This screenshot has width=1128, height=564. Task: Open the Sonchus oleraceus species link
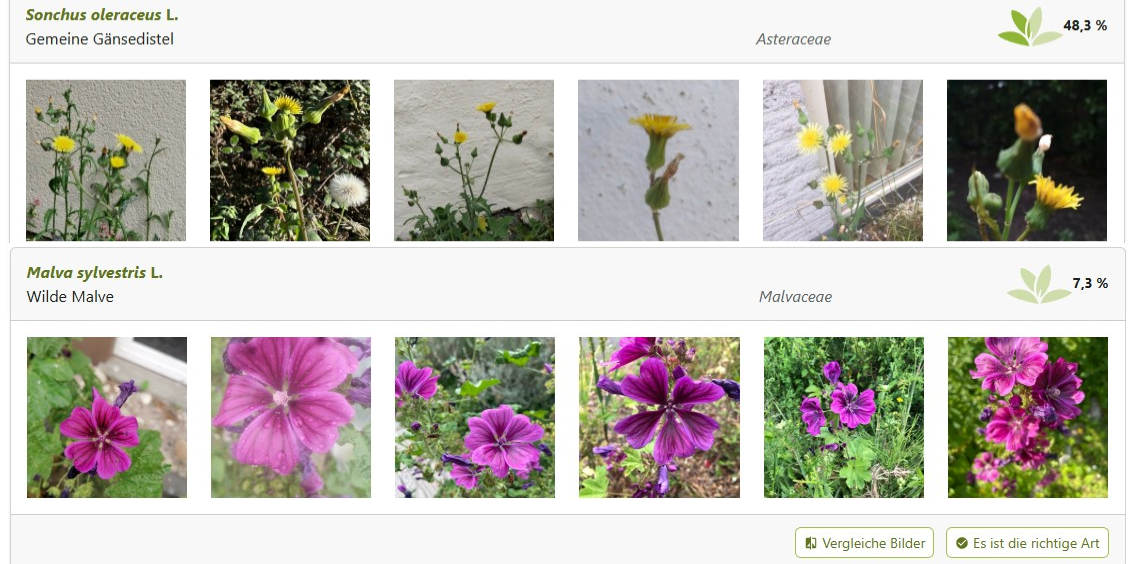click(101, 15)
